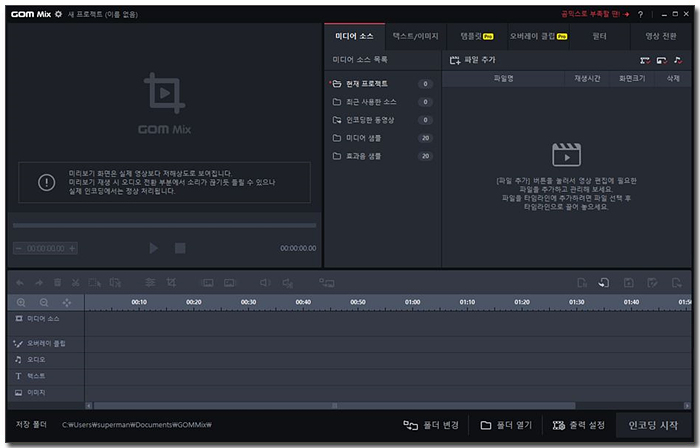
Task: Click the 00:30 mark on timeline ruler
Action: pyautogui.click(x=249, y=303)
